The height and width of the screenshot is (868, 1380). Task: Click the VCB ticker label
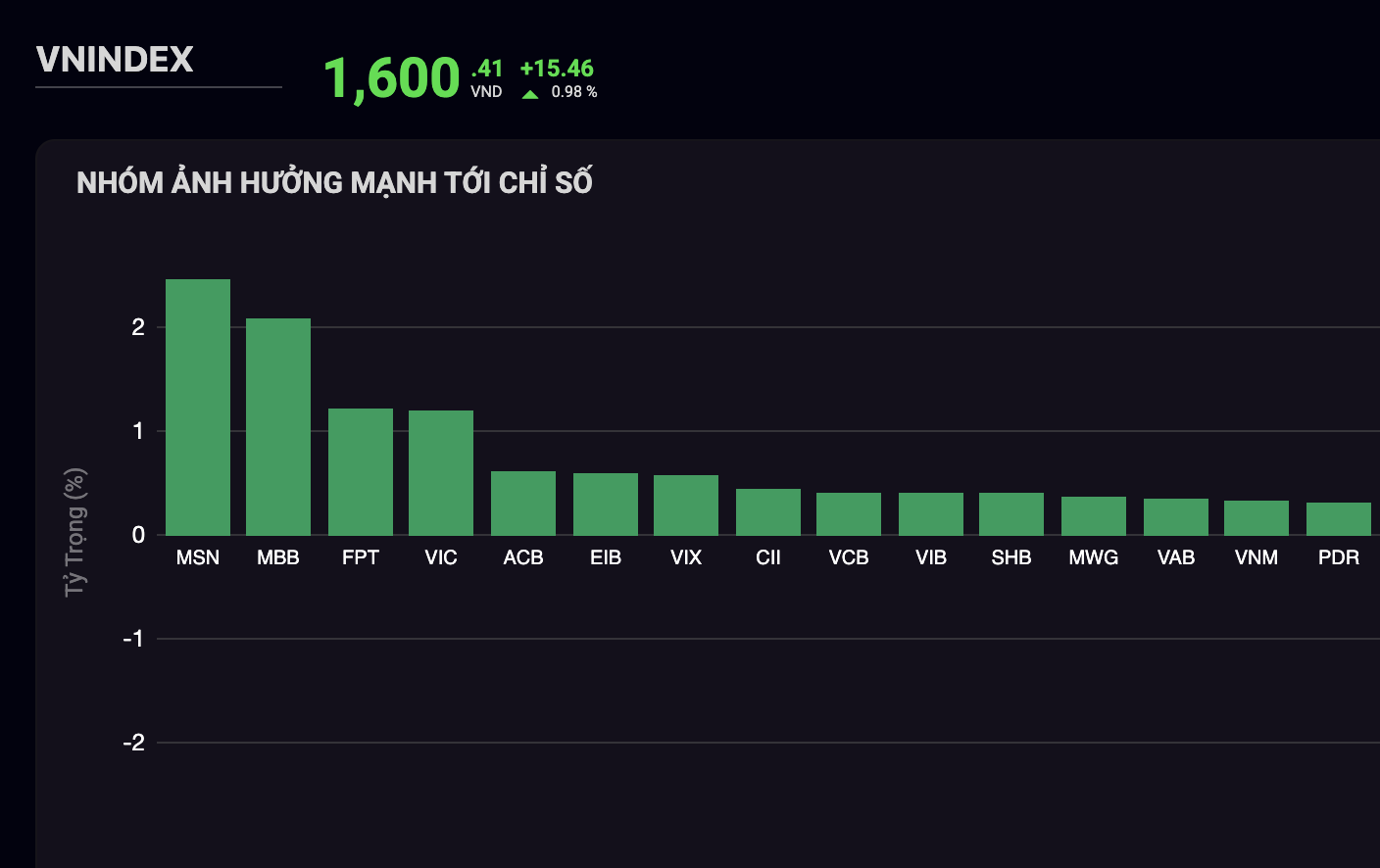[849, 557]
